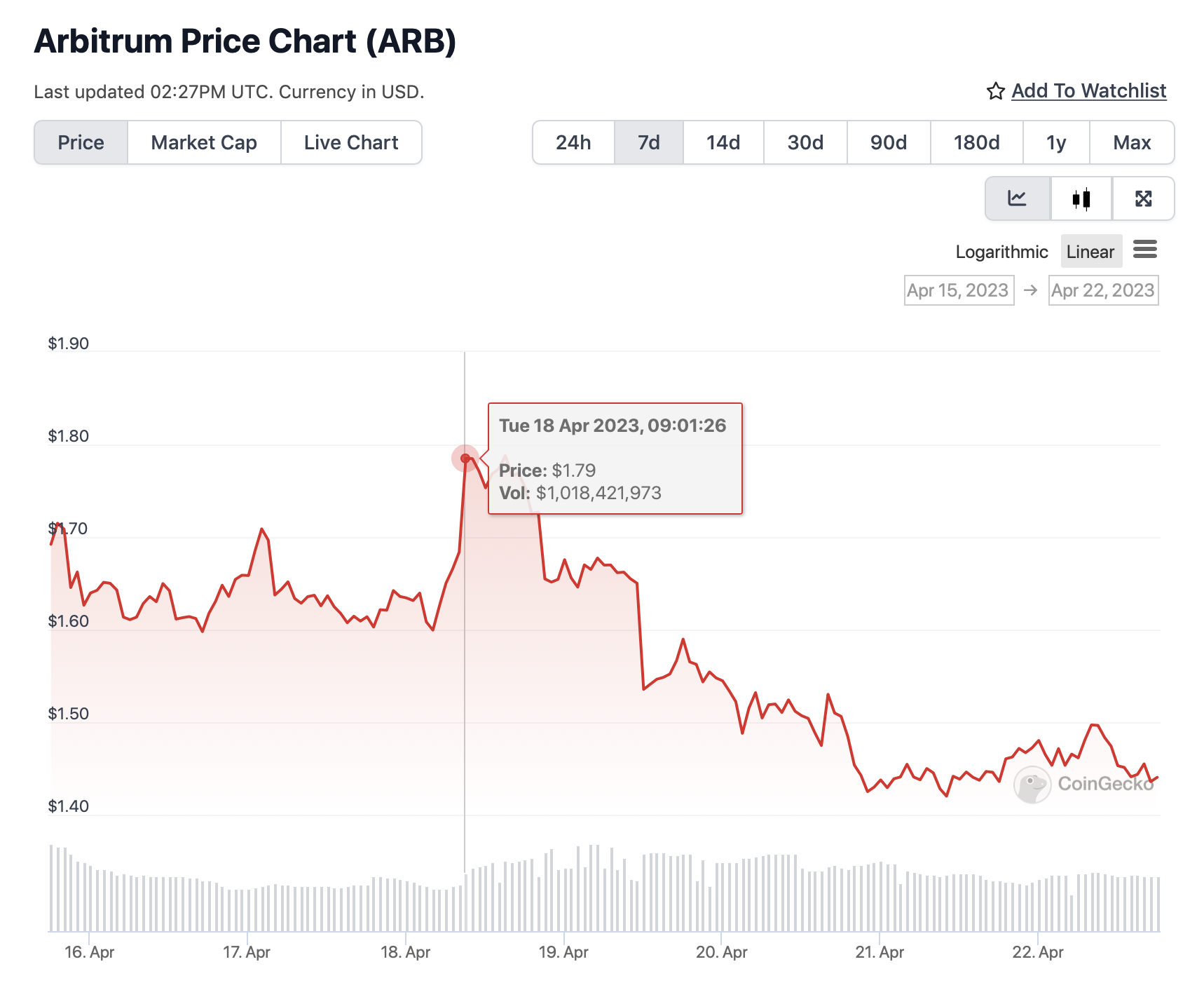Image resolution: width=1204 pixels, height=997 pixels.
Task: Toggle Logarithmic scale
Action: point(1001,252)
